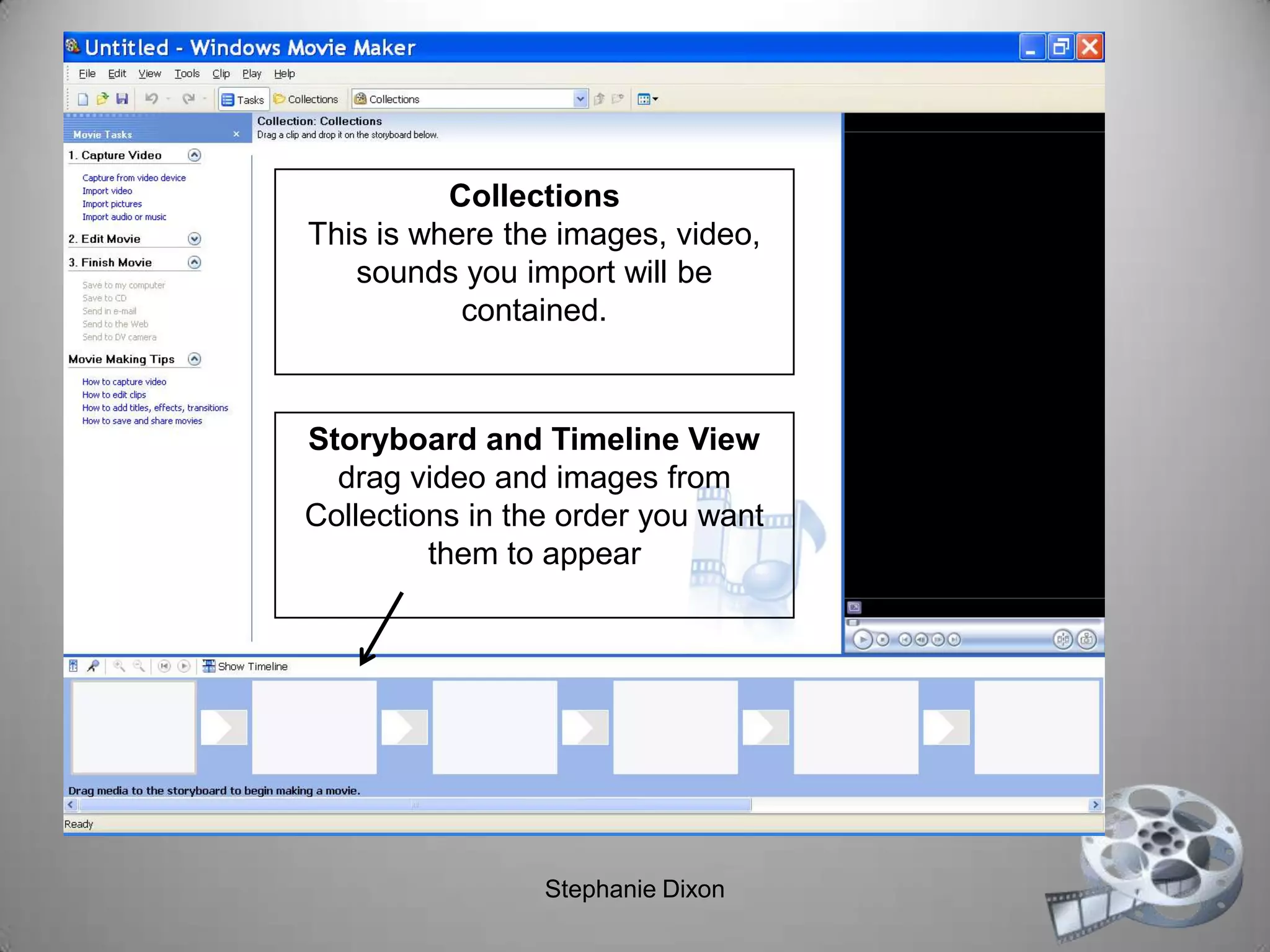Open the Edit menu

click(117, 74)
